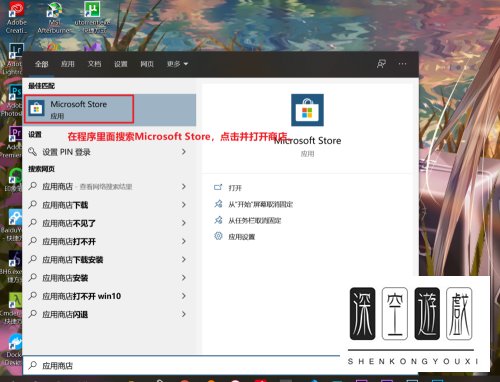Screen dimensions: 500x382
Task: Click the search input containing 应用商店
Action: 182,365
